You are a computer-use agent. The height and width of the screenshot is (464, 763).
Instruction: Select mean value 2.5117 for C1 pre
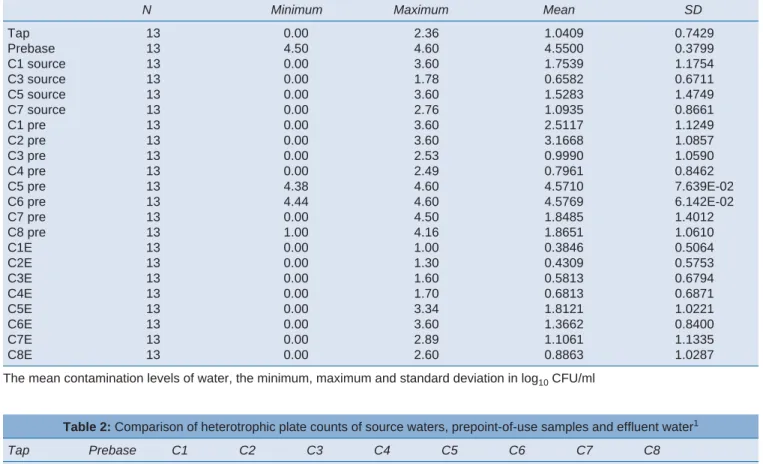pos(564,125)
